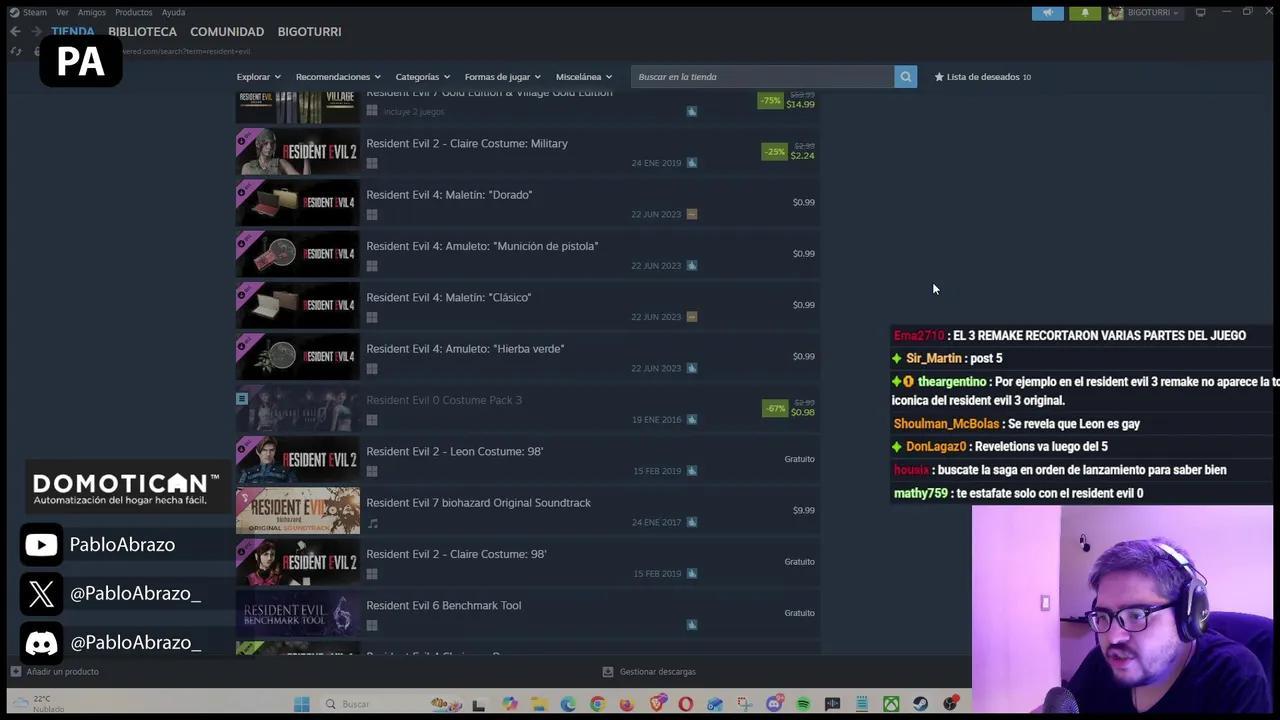Image resolution: width=1280 pixels, height=720 pixels.
Task: Open the Productos menu
Action: pos(133,12)
